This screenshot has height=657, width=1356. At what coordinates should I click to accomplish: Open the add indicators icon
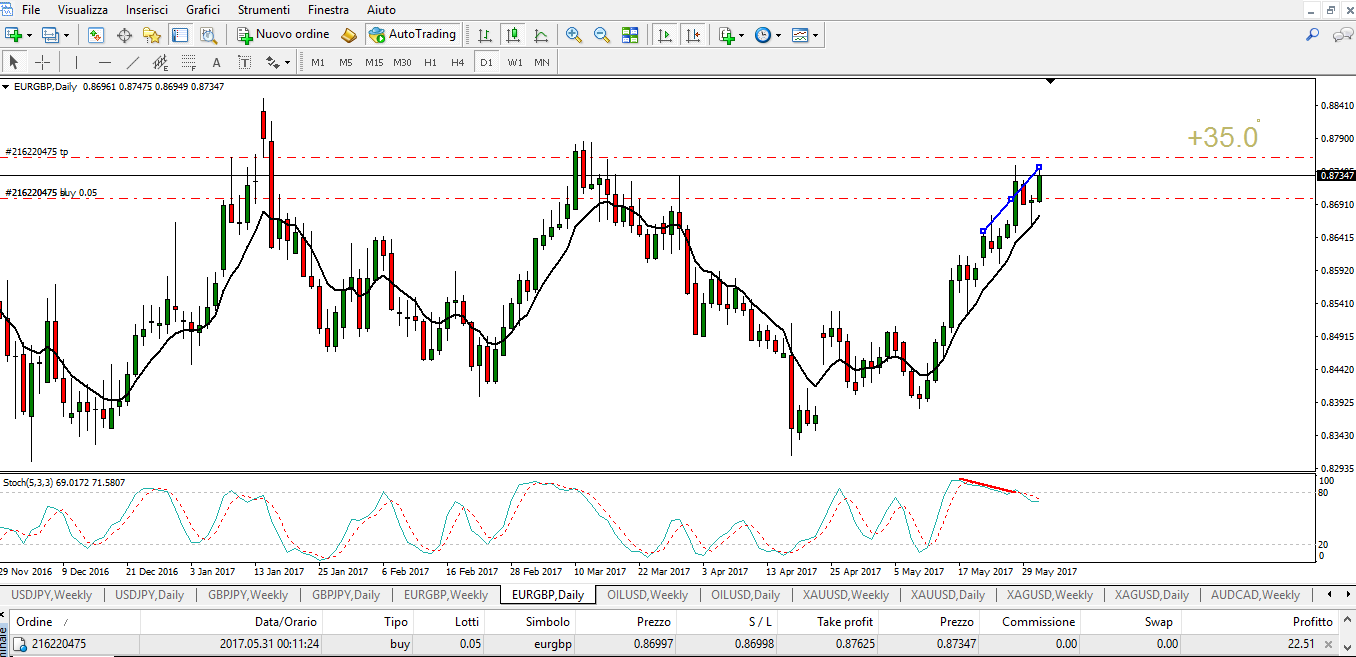click(x=726, y=35)
